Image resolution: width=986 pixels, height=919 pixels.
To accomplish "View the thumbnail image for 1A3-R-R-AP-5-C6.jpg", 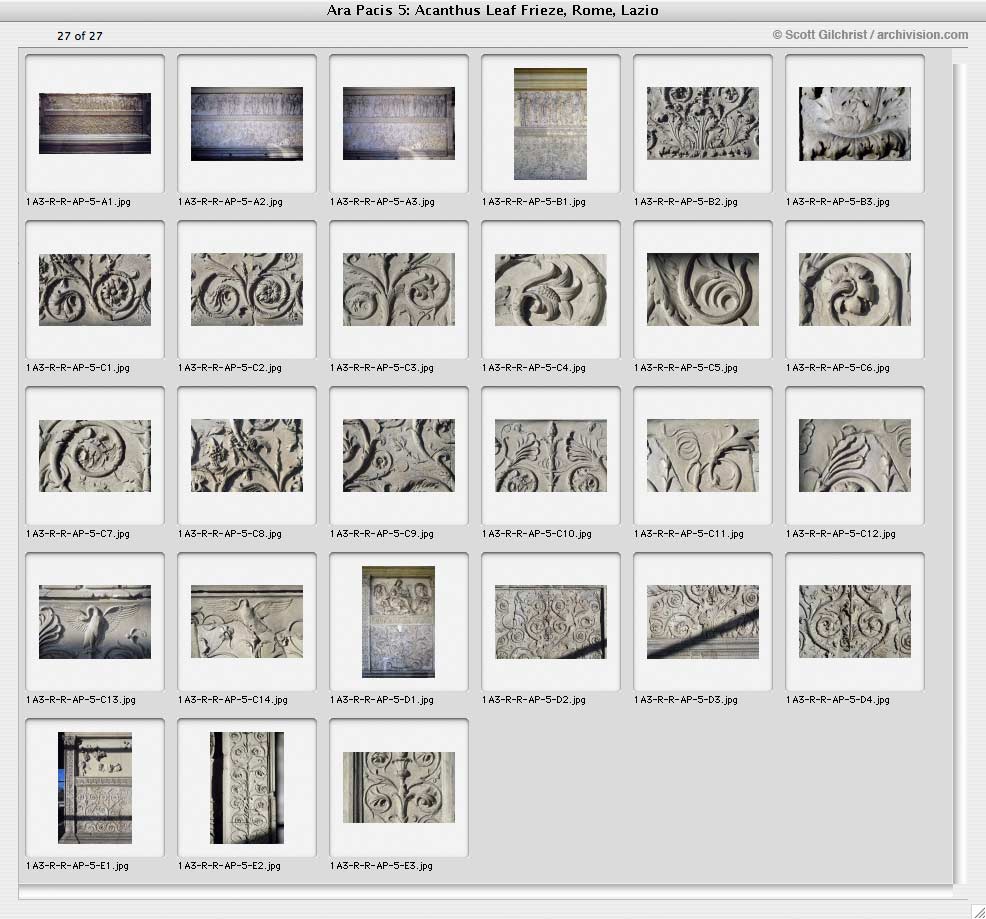I will 855,289.
